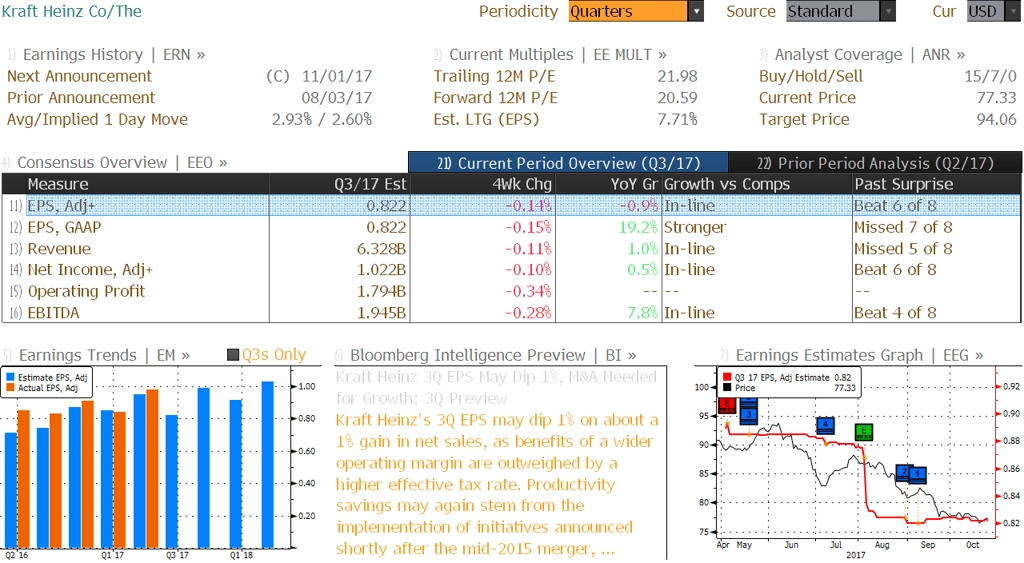Click Missed 5 of 8 past surprise cell
Viewport: 1024px width, 563px height.
tap(903, 249)
